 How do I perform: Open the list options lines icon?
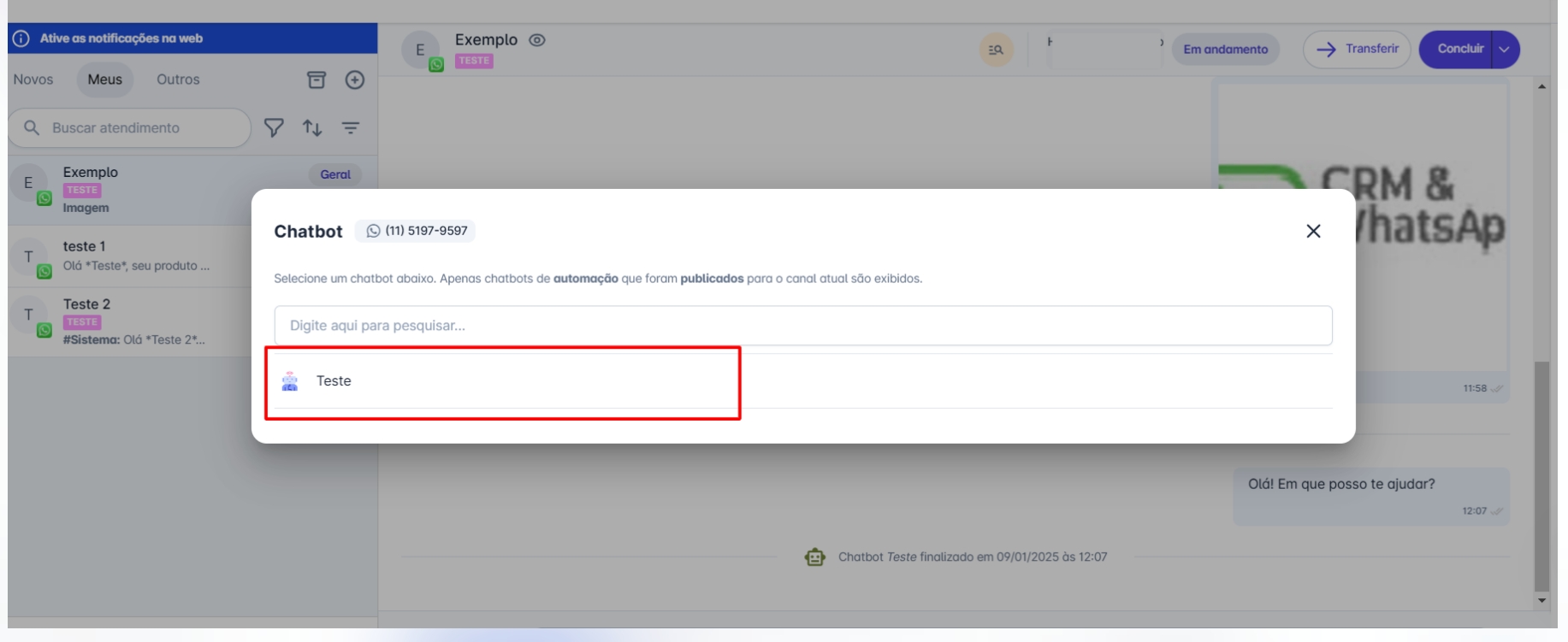[x=351, y=127]
